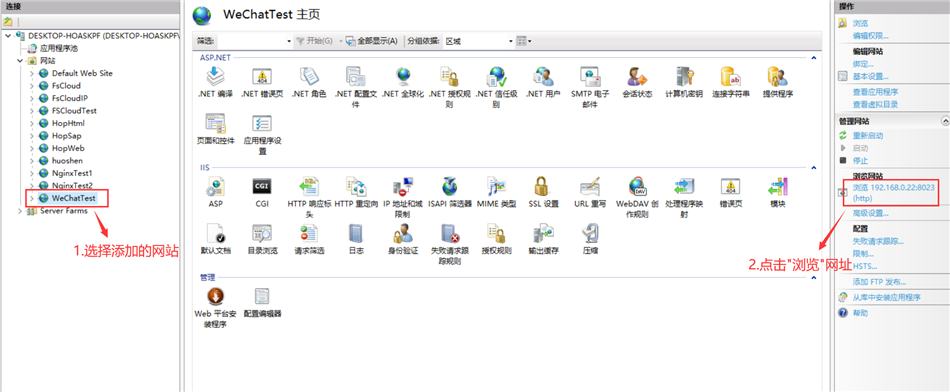Screen dimensions: 950x392
Task: Select the NginxTest1 site
Action: pos(72,173)
